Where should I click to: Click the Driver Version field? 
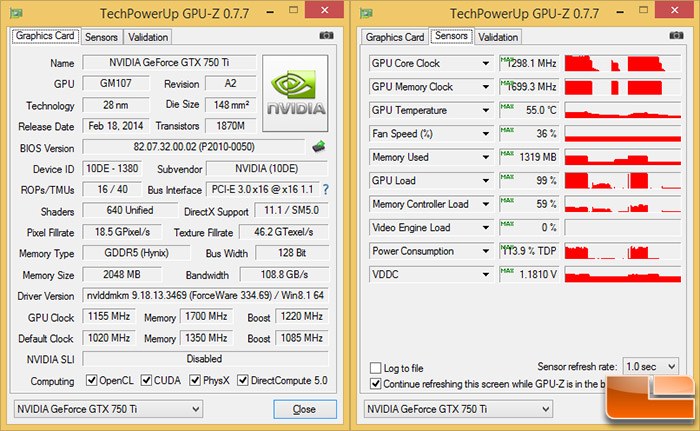tap(205, 296)
